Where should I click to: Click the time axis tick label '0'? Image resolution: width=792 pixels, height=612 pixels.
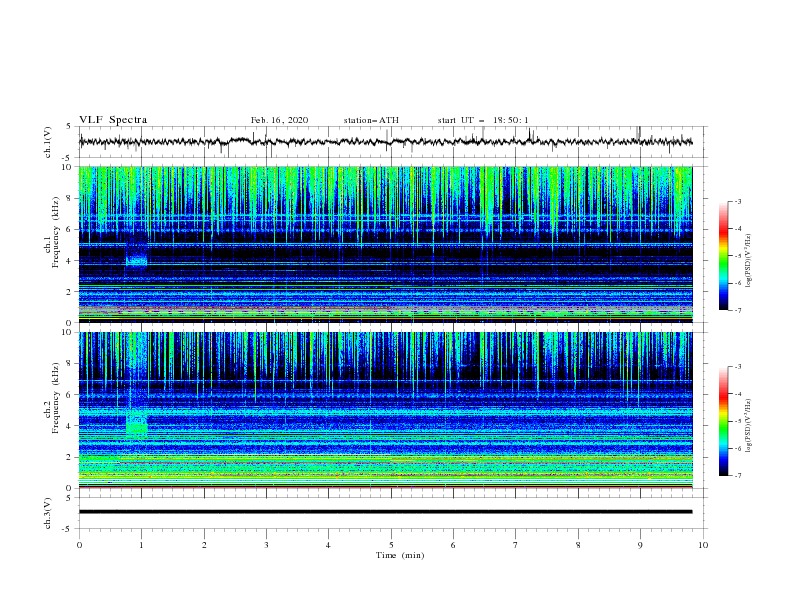(x=79, y=545)
